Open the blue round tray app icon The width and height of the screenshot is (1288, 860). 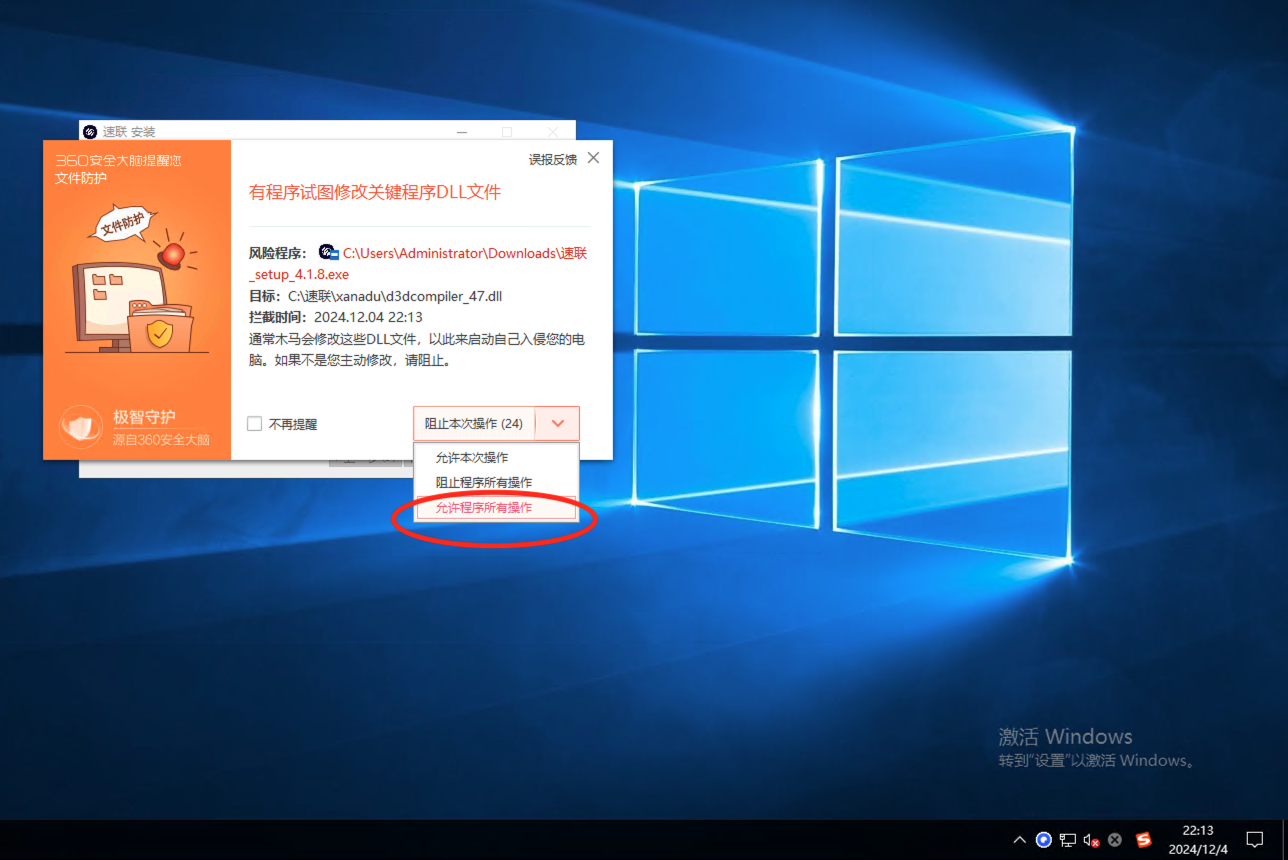[1044, 840]
